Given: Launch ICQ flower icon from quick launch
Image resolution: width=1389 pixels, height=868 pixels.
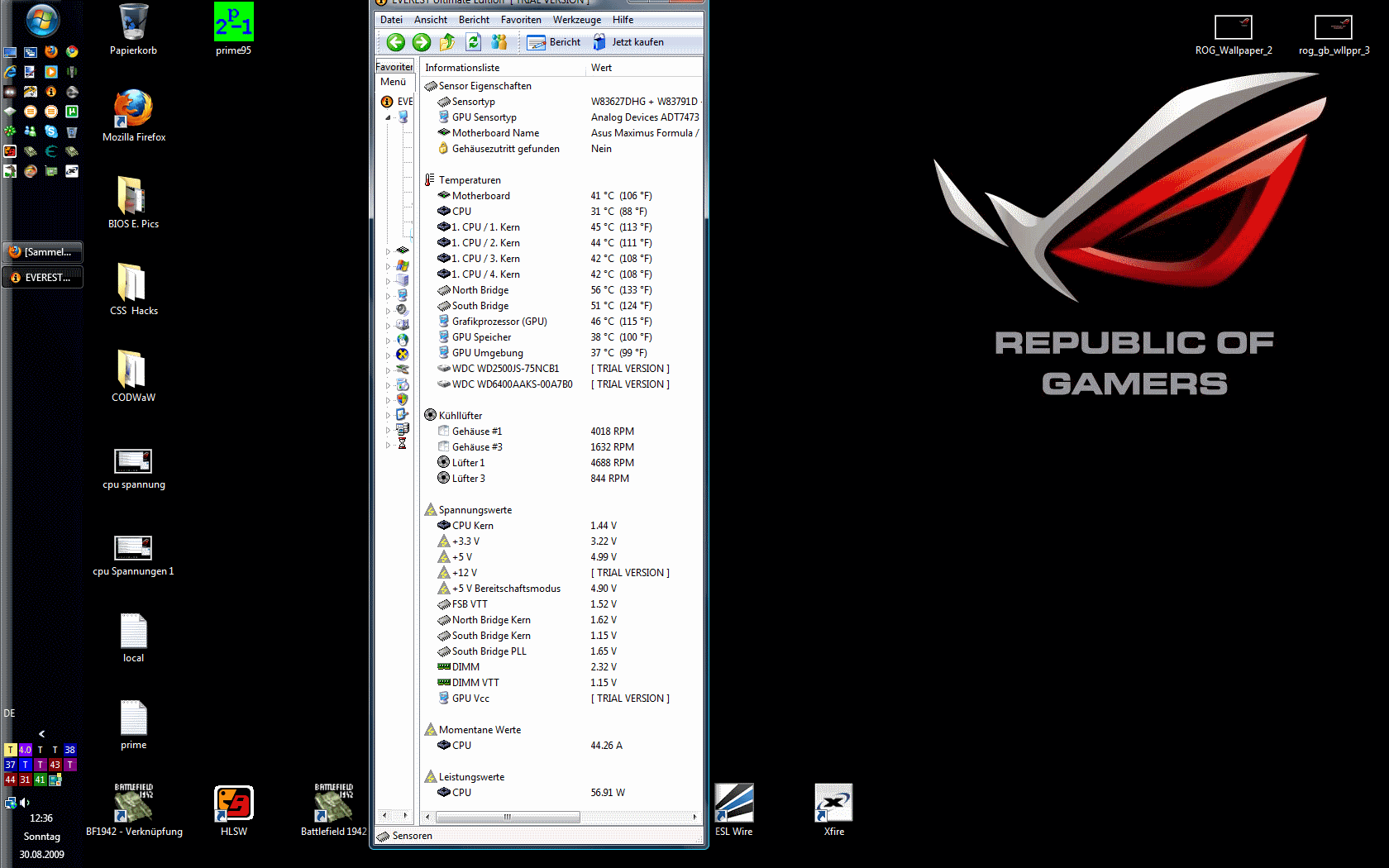Looking at the screenshot, I should pos(10,131).
